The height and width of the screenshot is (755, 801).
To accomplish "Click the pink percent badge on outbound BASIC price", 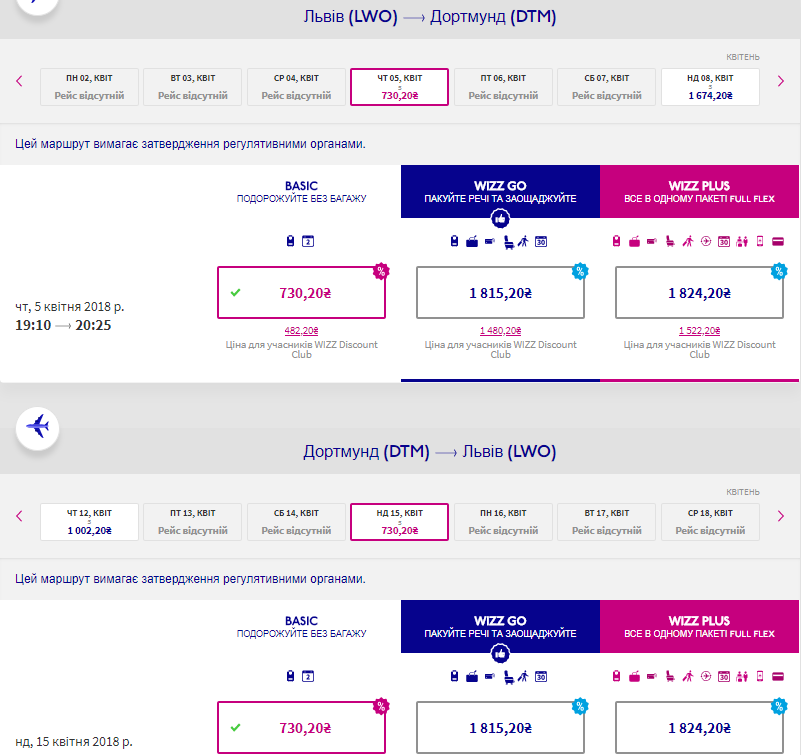I will (x=381, y=271).
